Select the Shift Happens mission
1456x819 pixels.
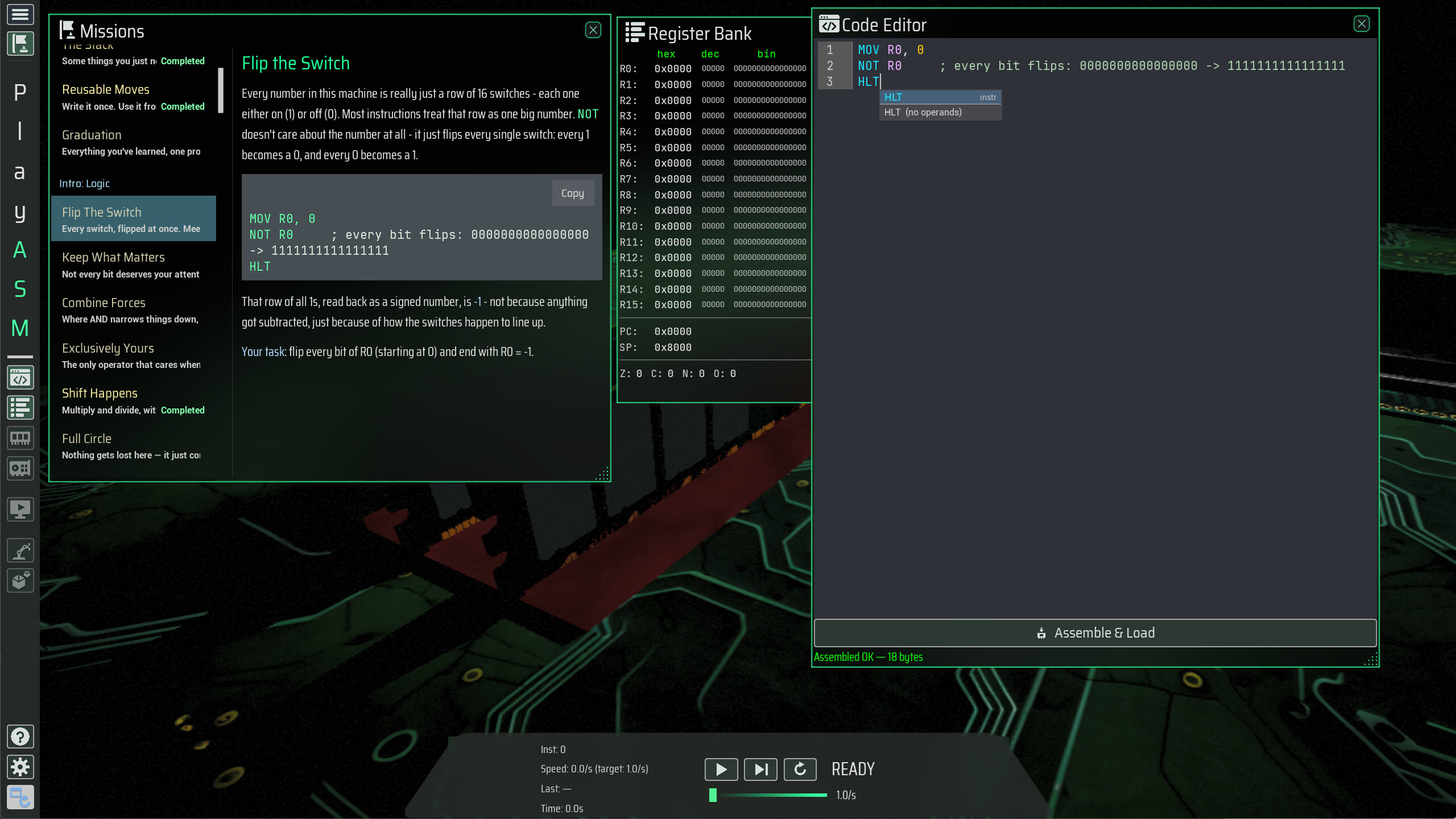pos(134,401)
